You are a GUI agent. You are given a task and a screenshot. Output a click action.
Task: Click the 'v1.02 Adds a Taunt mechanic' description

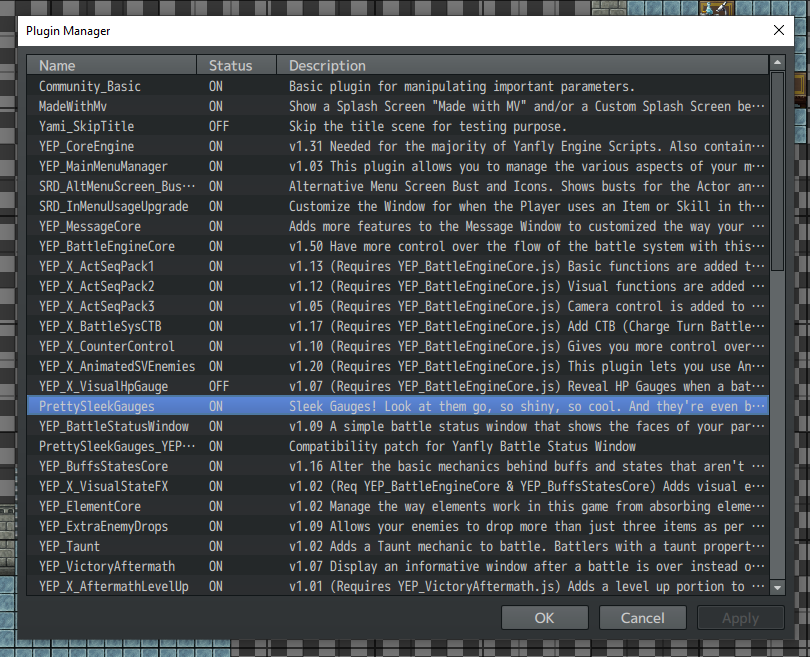[x=526, y=547]
